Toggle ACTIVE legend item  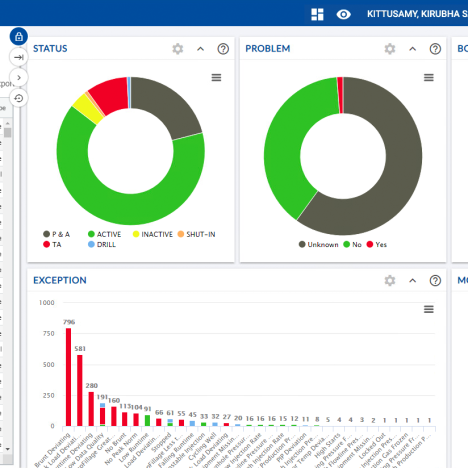(104, 234)
